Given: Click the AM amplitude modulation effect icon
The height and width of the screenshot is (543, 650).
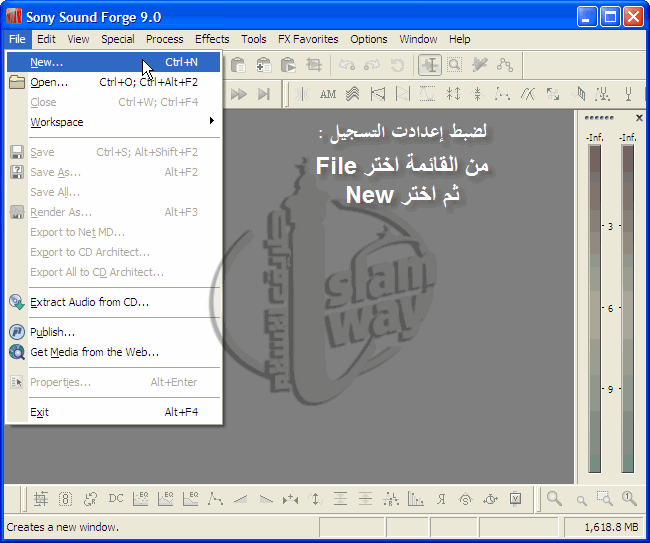Looking at the screenshot, I should (328, 94).
